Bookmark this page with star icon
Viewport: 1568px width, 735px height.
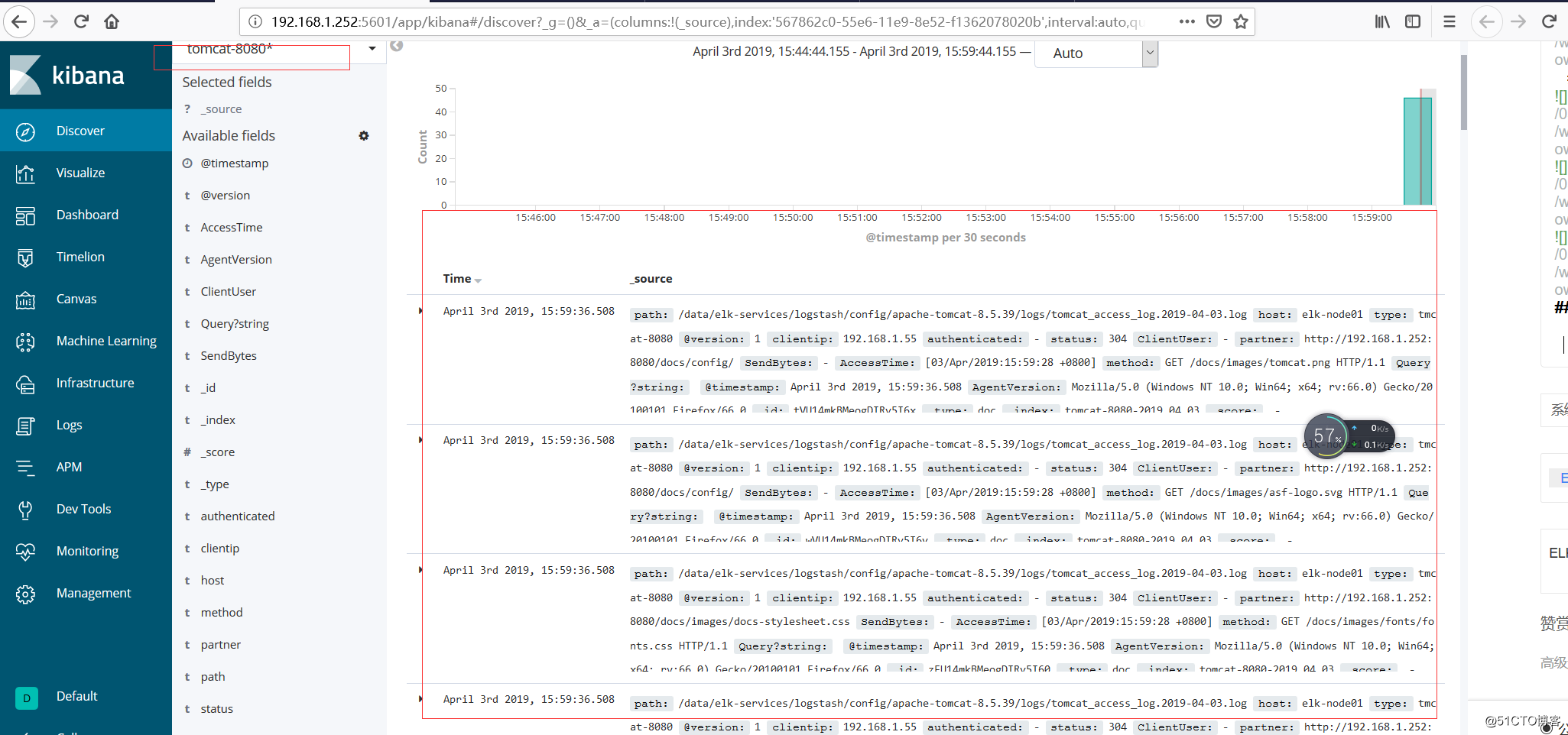tap(1241, 21)
